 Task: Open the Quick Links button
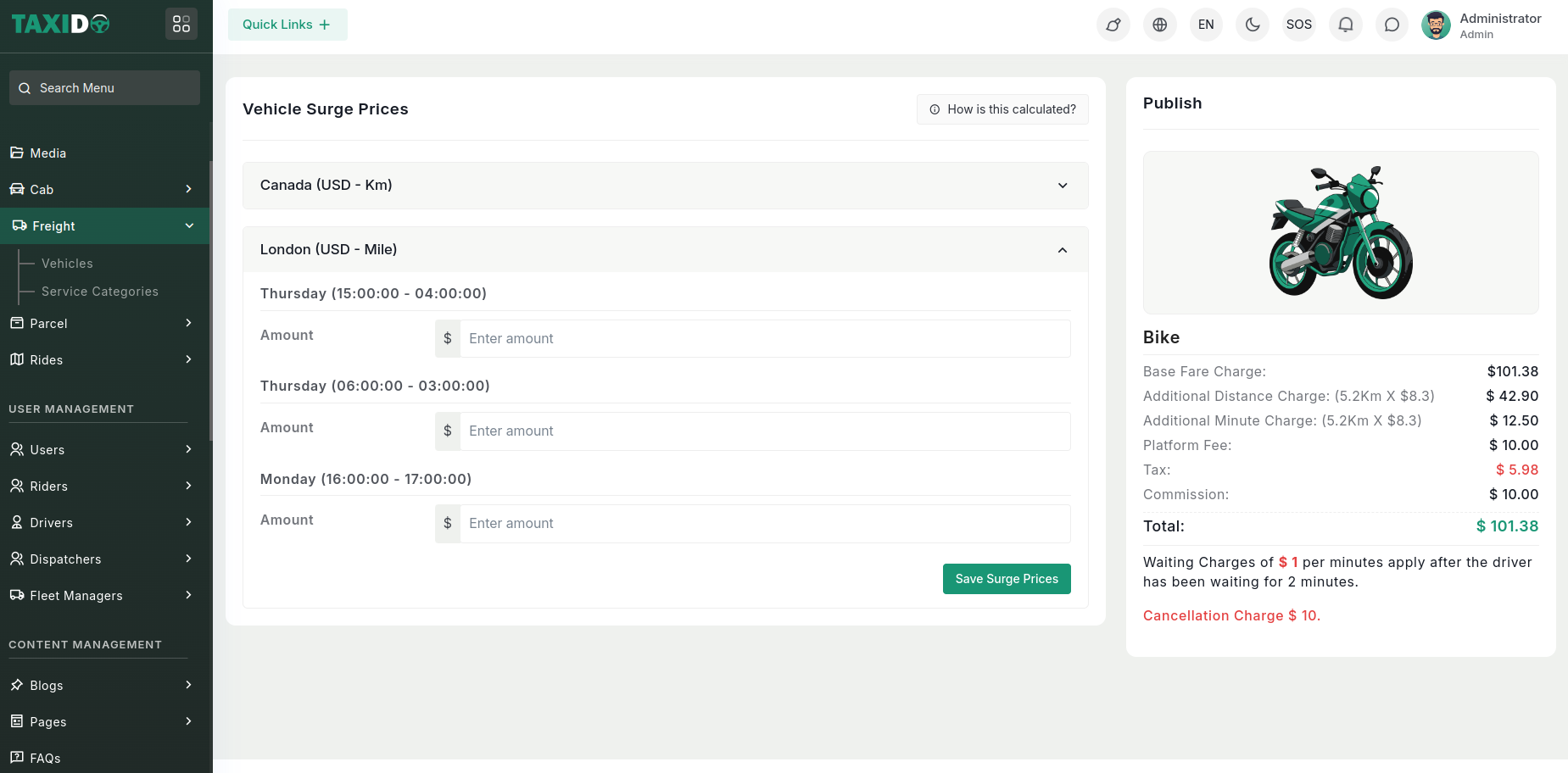point(287,25)
